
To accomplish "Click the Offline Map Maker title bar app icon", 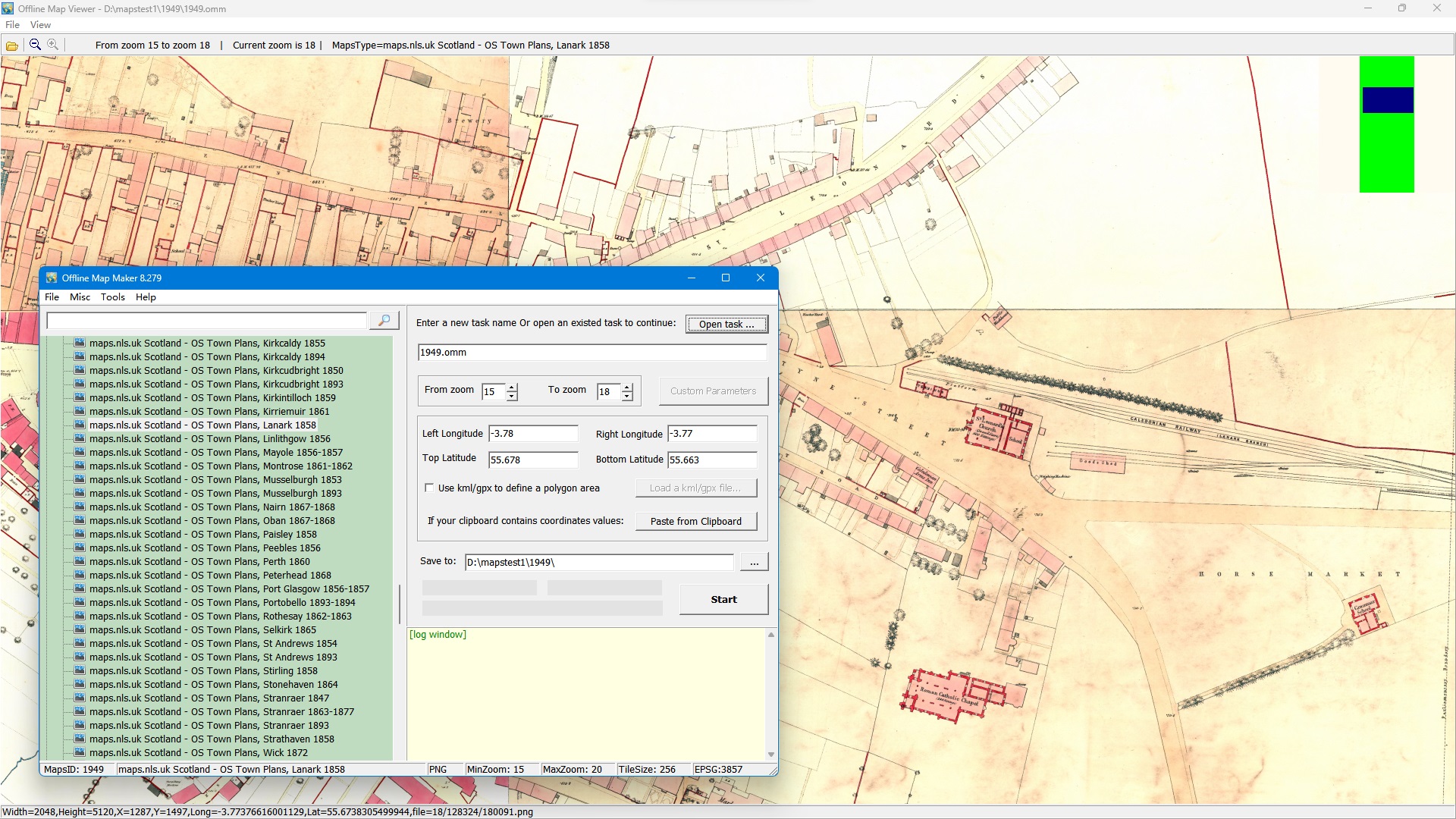I will tap(52, 278).
